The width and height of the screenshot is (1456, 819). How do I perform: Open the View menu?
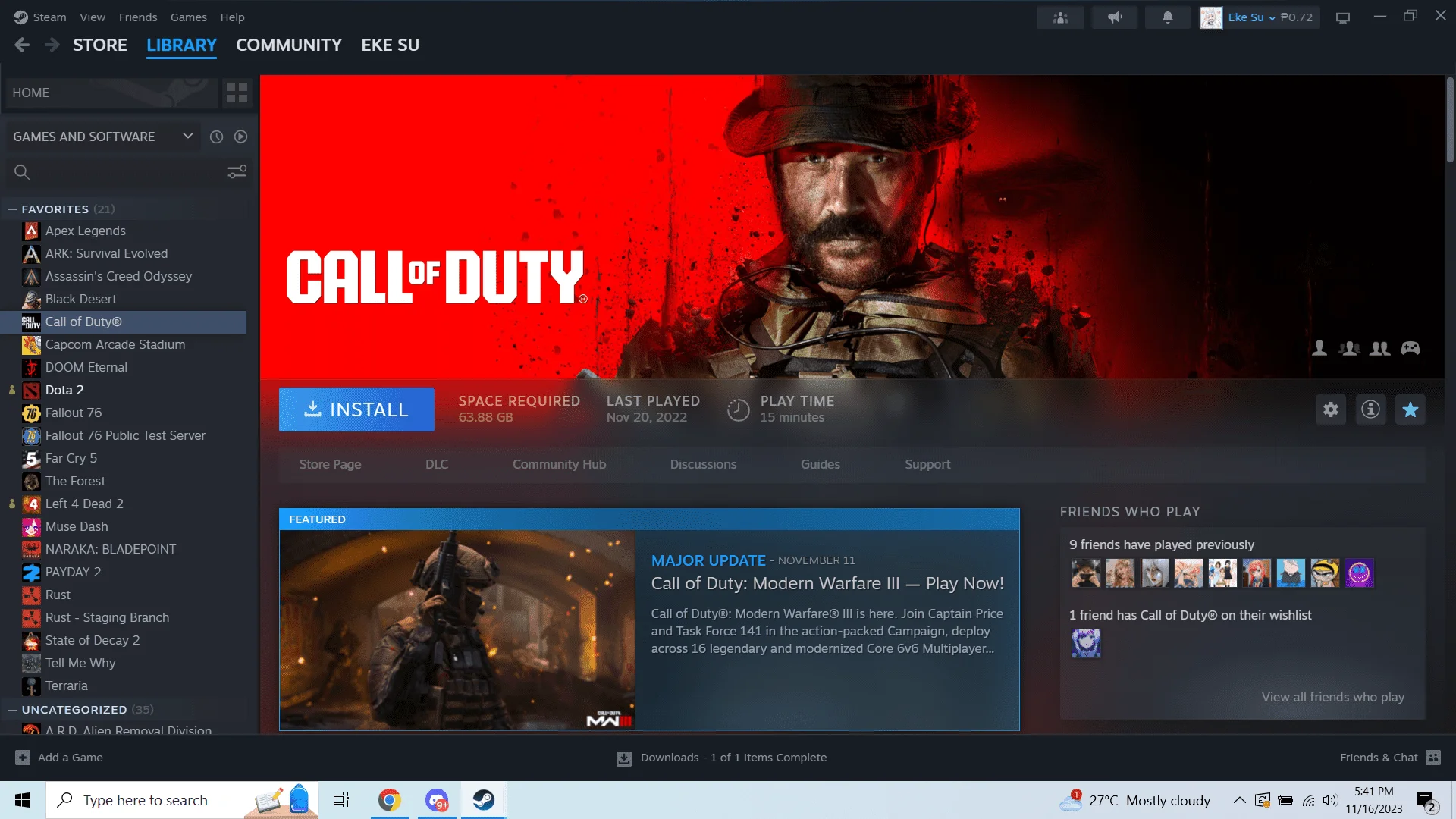tap(93, 17)
